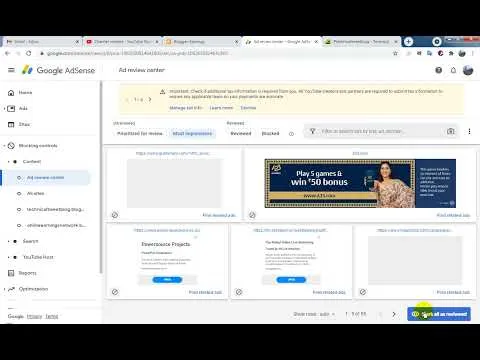Reload the current page

pos(29,53)
